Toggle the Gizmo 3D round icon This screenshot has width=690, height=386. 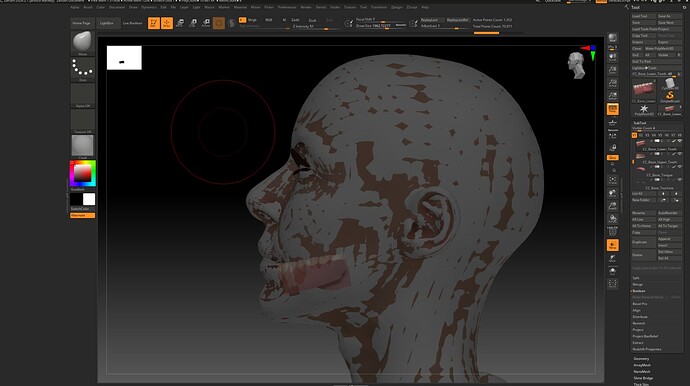[x=219, y=23]
